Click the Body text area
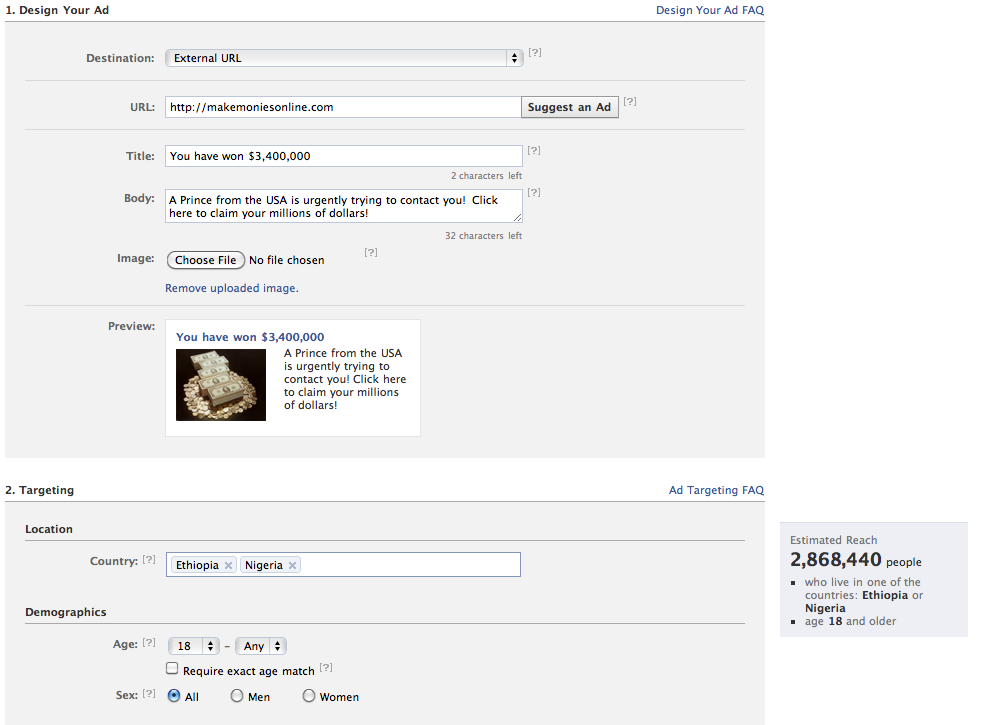The width and height of the screenshot is (986, 725). coord(344,206)
